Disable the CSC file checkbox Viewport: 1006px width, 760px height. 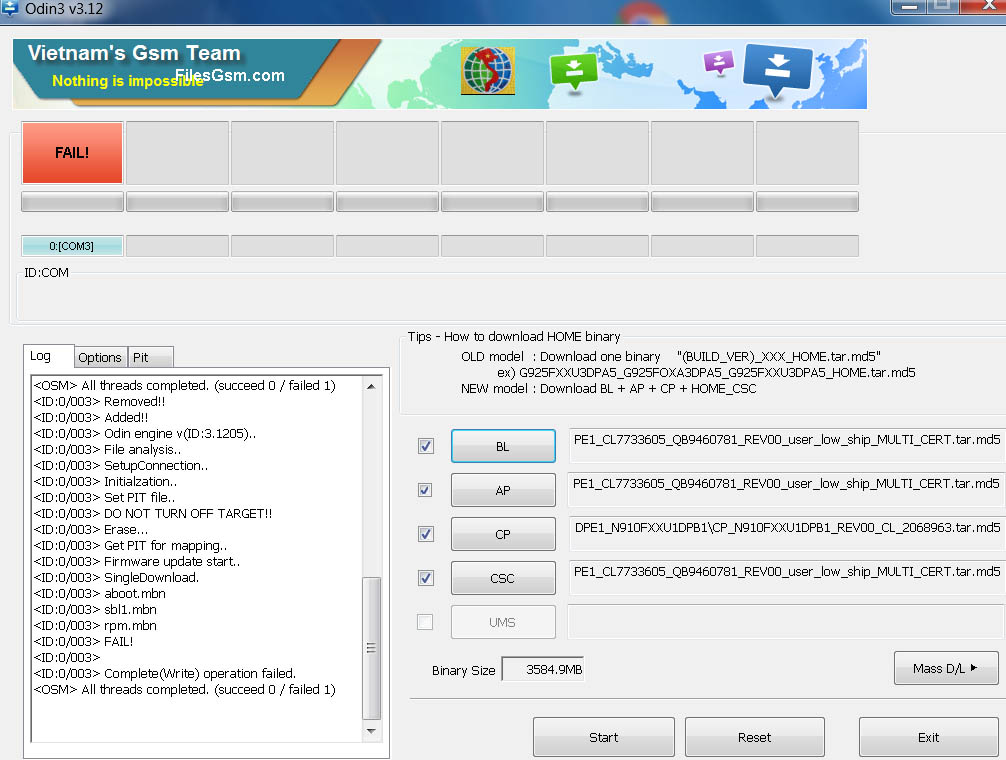[x=426, y=578]
